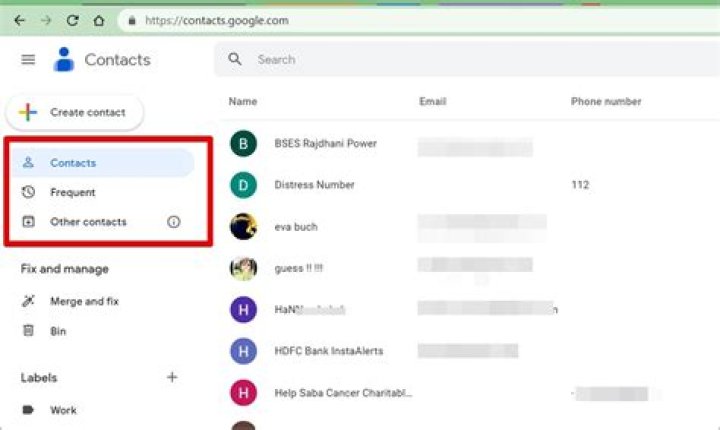The width and height of the screenshot is (720, 430).
Task: Click the person icon next to Contacts
Action: click(x=28, y=162)
